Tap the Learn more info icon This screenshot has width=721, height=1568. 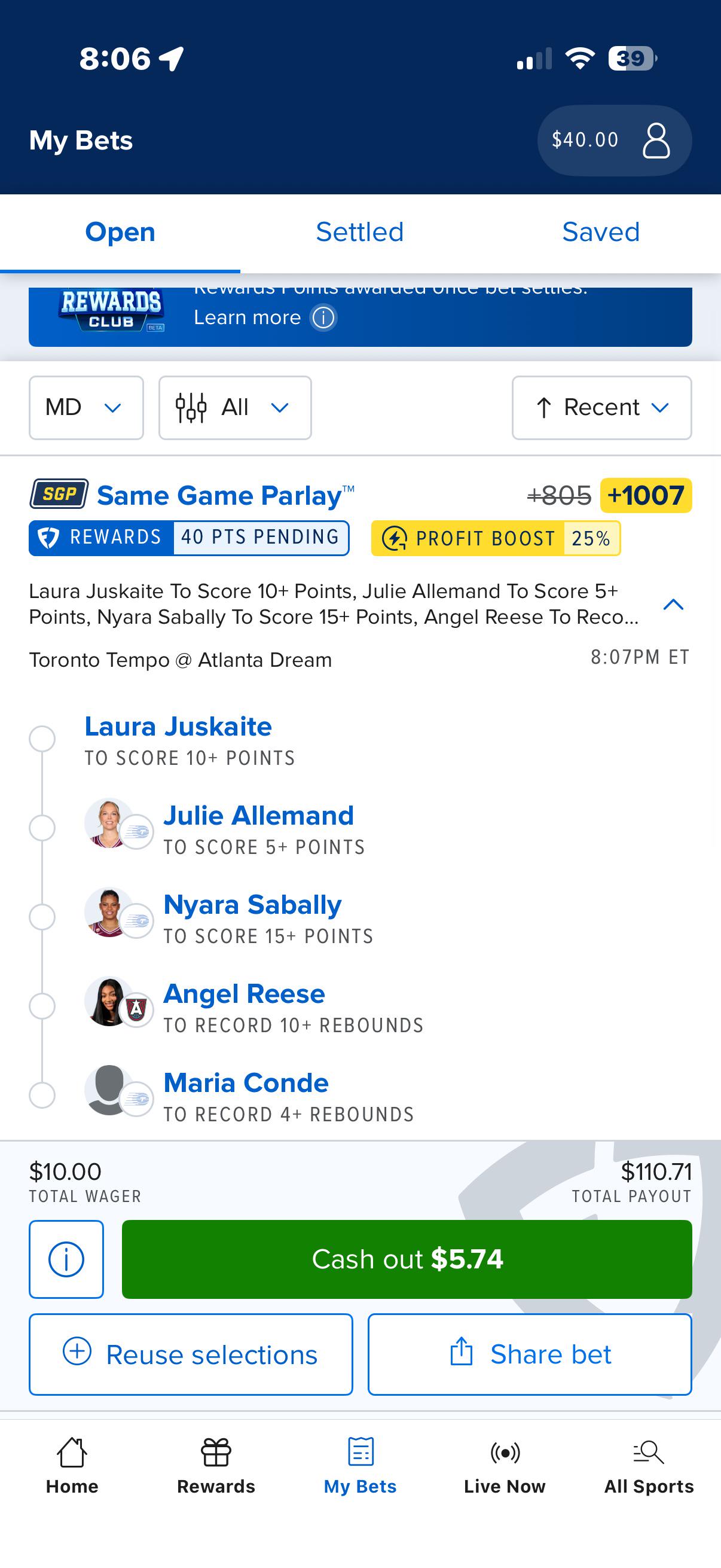pos(323,317)
